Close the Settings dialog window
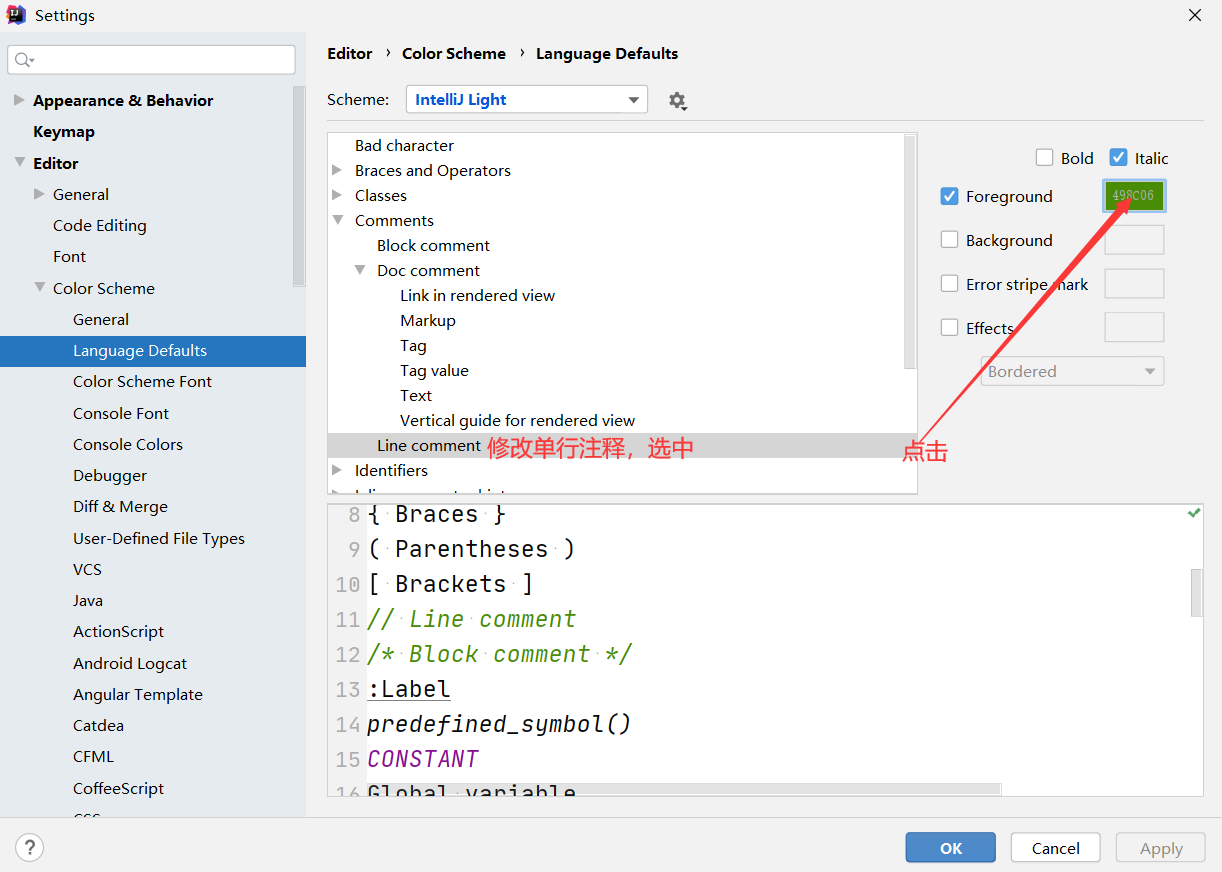1222x872 pixels. coord(1194,15)
